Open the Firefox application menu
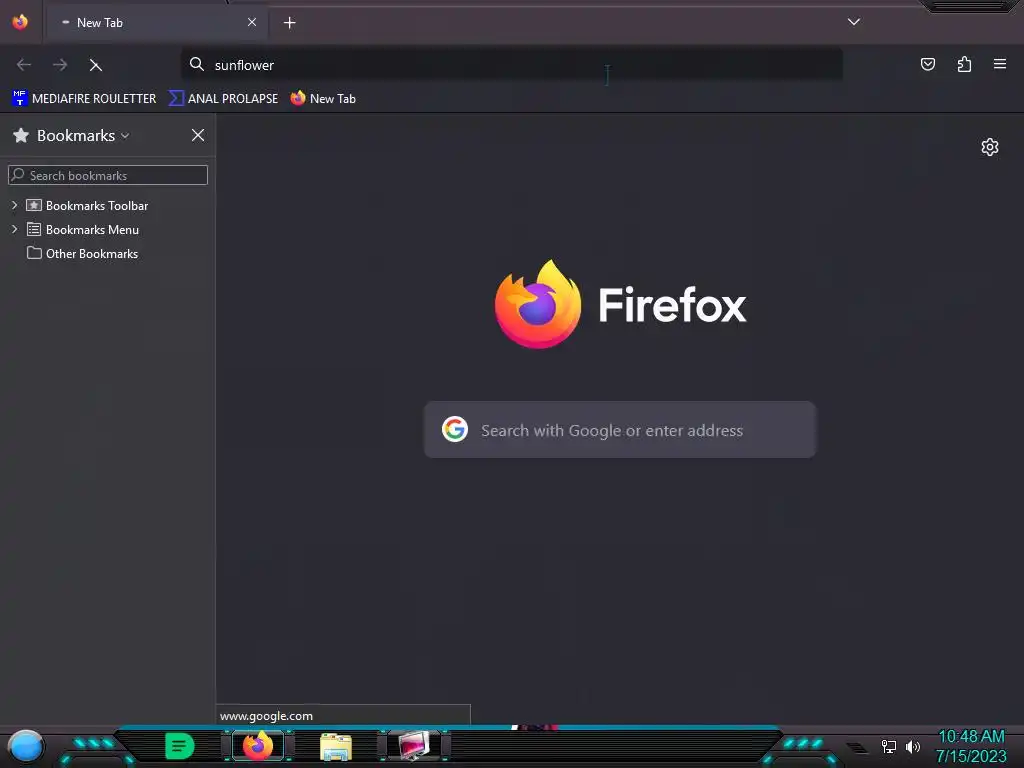The height and width of the screenshot is (768, 1024). tap(999, 64)
